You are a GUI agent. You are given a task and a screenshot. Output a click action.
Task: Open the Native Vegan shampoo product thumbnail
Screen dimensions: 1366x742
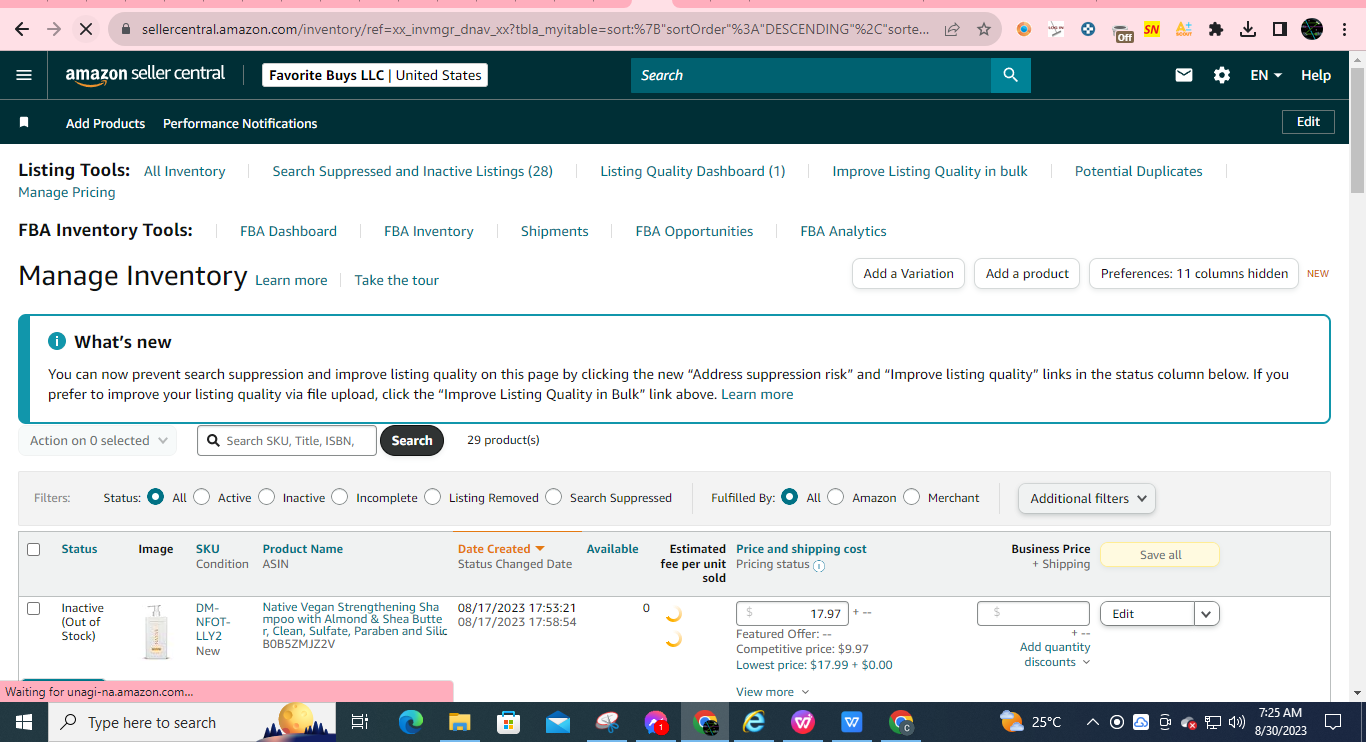(155, 631)
